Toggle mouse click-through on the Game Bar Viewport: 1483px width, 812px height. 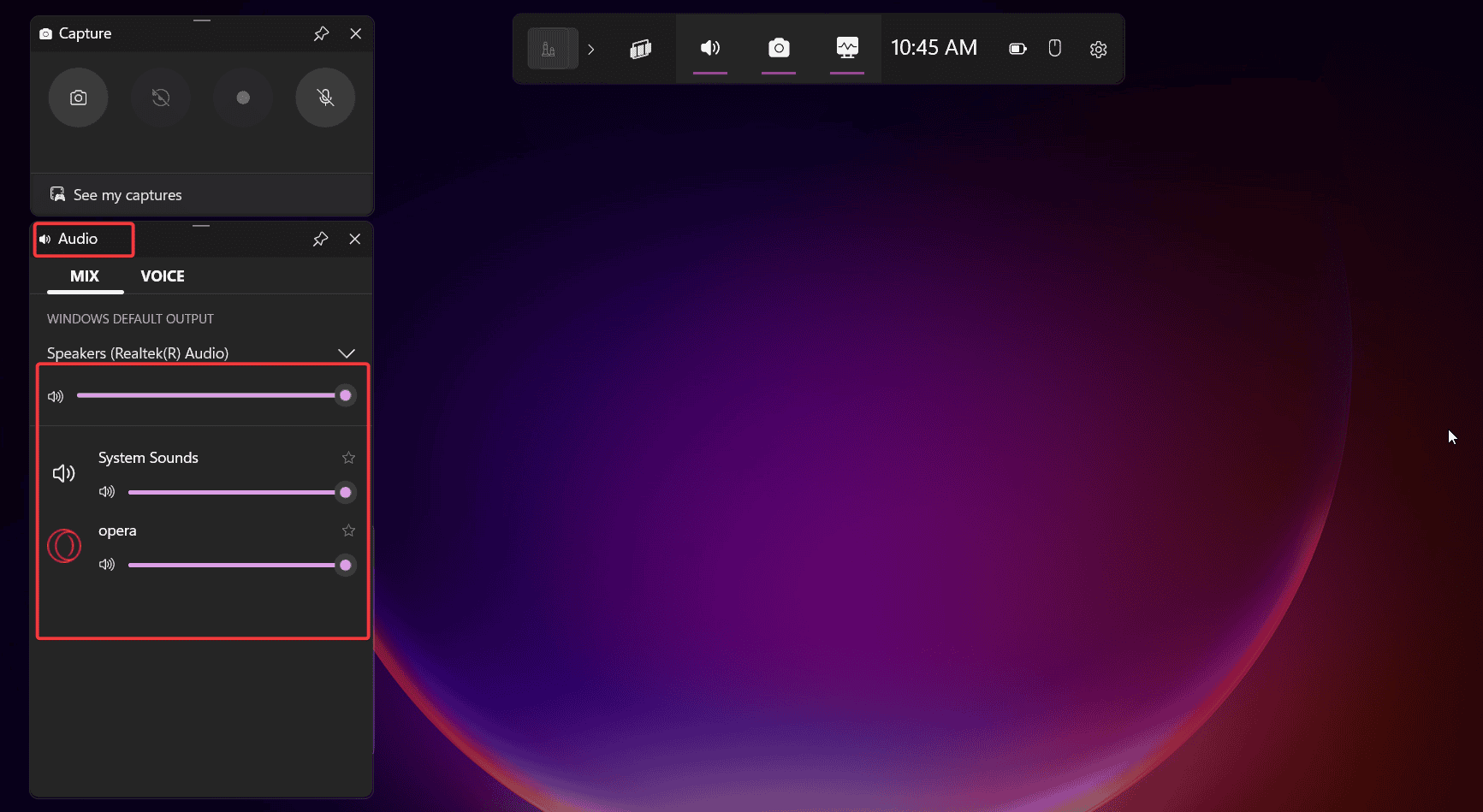click(1055, 48)
